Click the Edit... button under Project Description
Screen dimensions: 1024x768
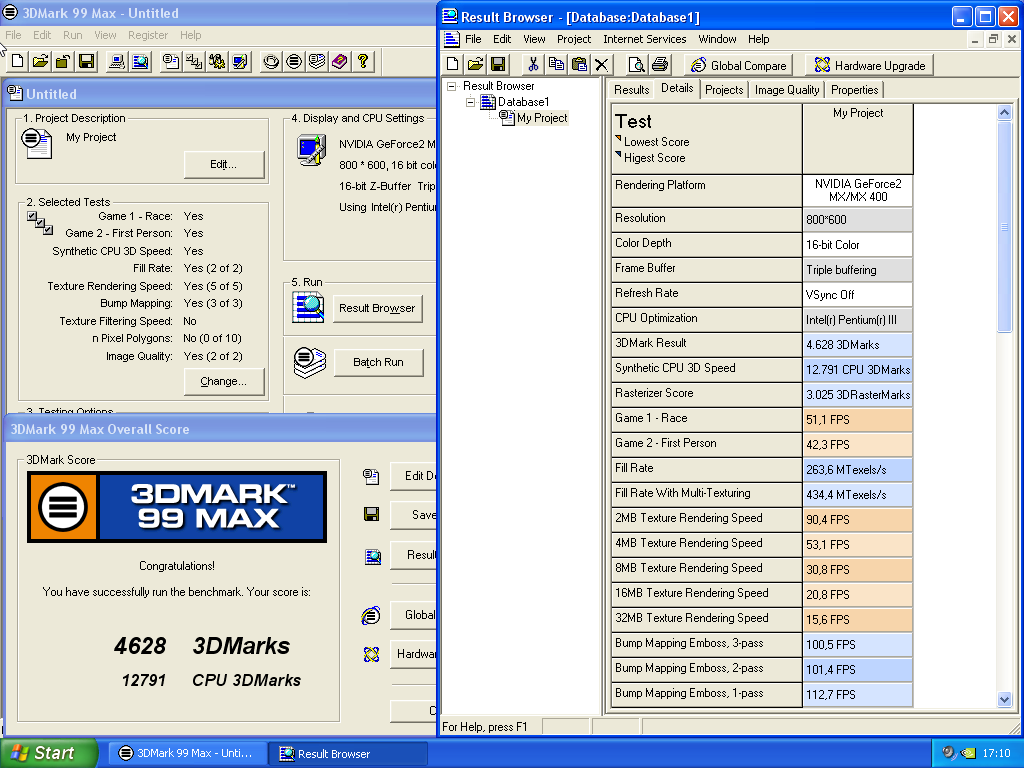[x=223, y=165]
